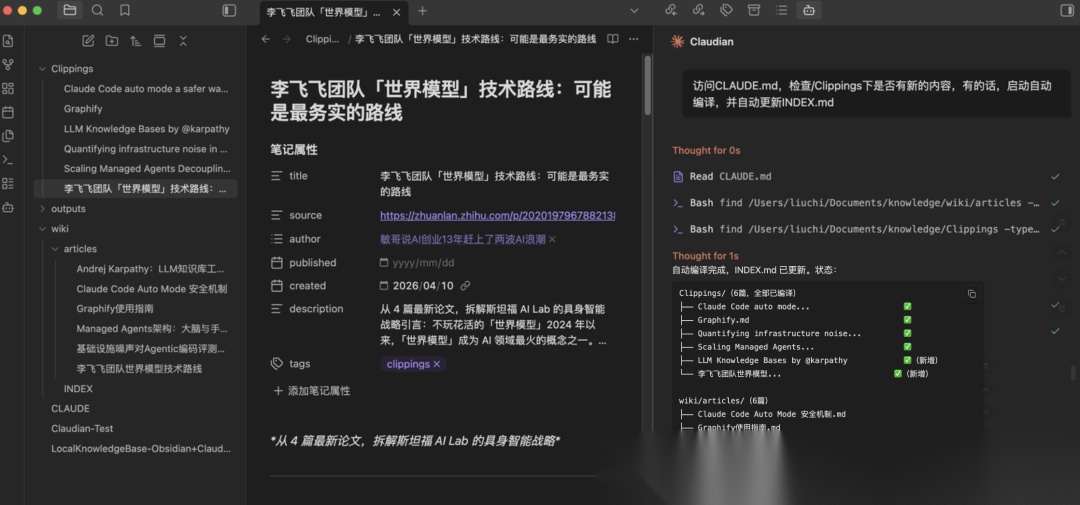Open tags pane tab in right sidebar

[726, 10]
